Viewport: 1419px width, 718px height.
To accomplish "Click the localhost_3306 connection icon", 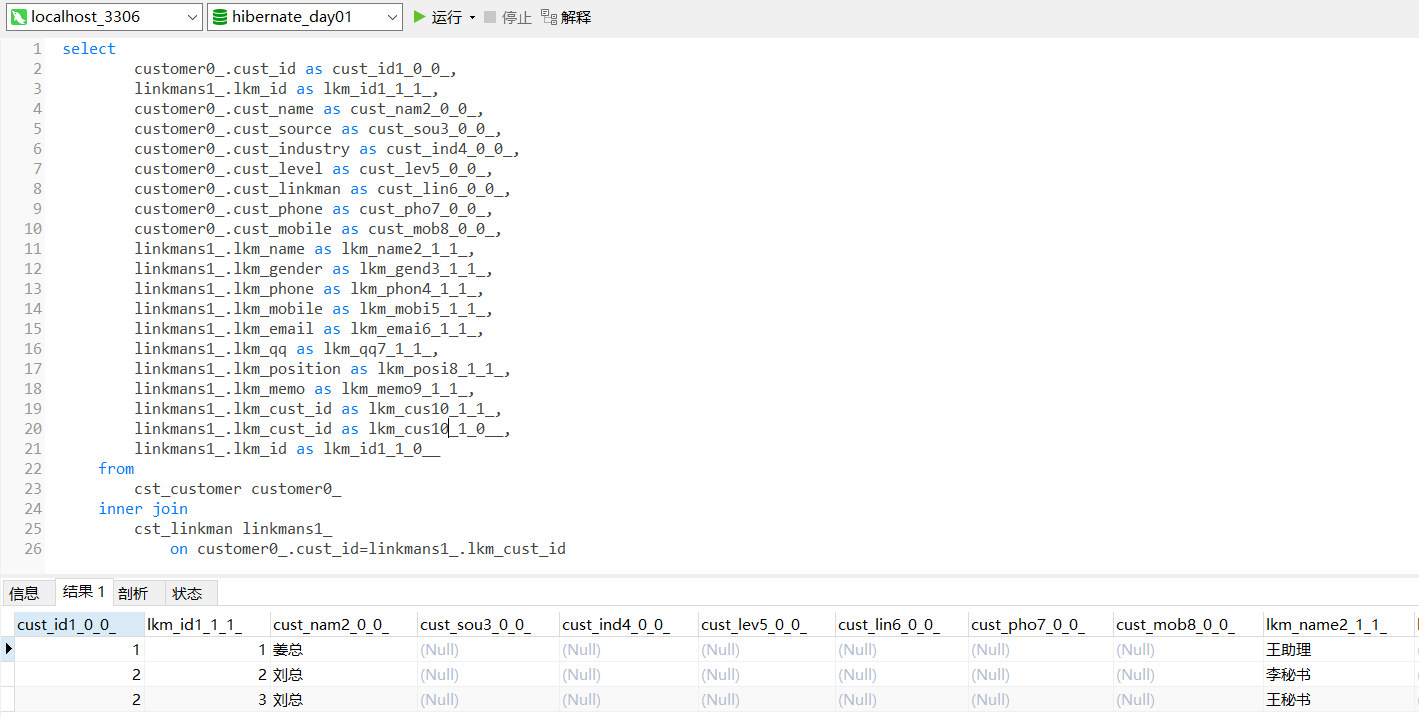I will point(18,17).
